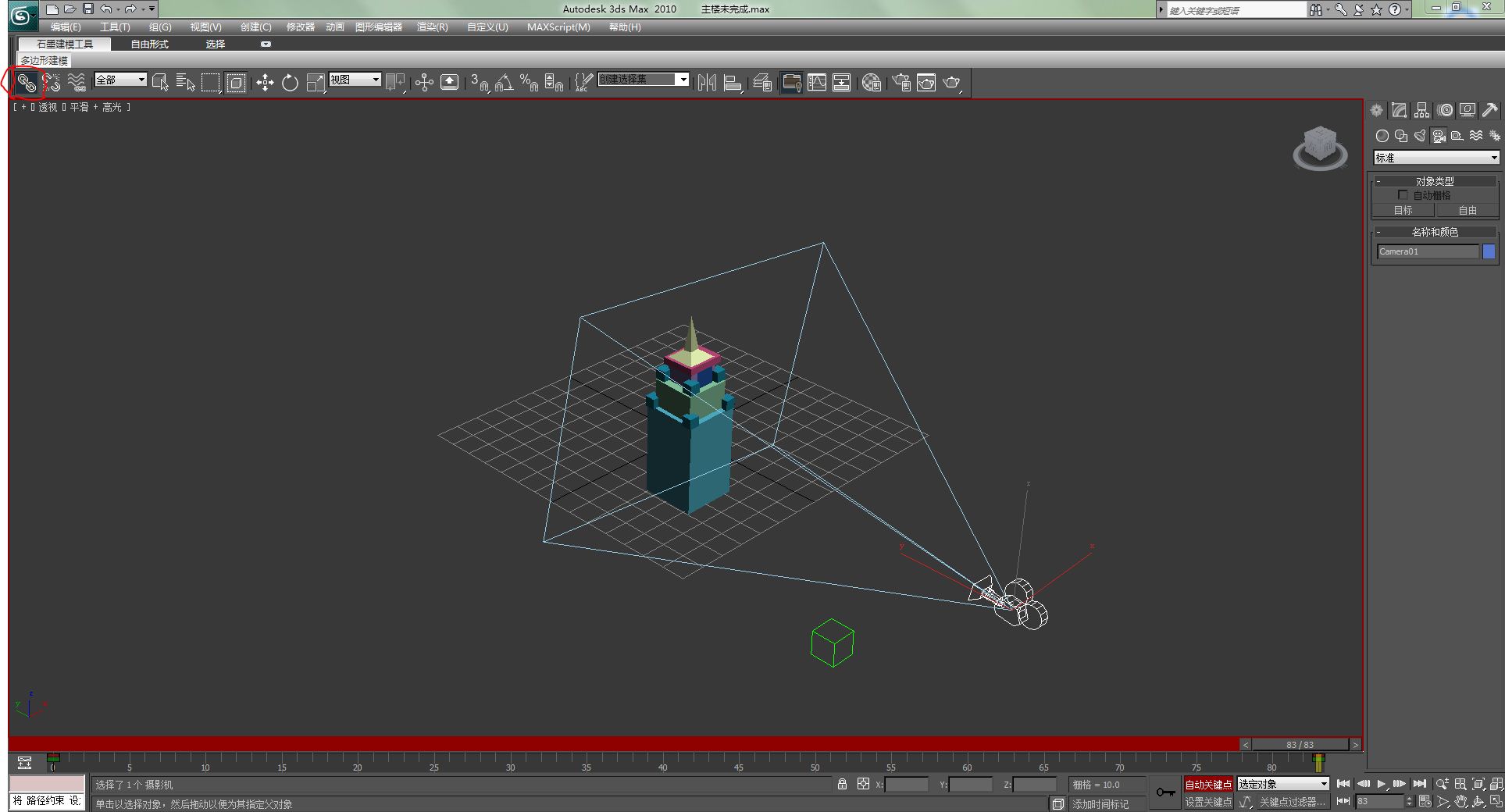Click the current frame number field
Image resolution: width=1505 pixels, height=812 pixels.
pyautogui.click(x=1380, y=801)
